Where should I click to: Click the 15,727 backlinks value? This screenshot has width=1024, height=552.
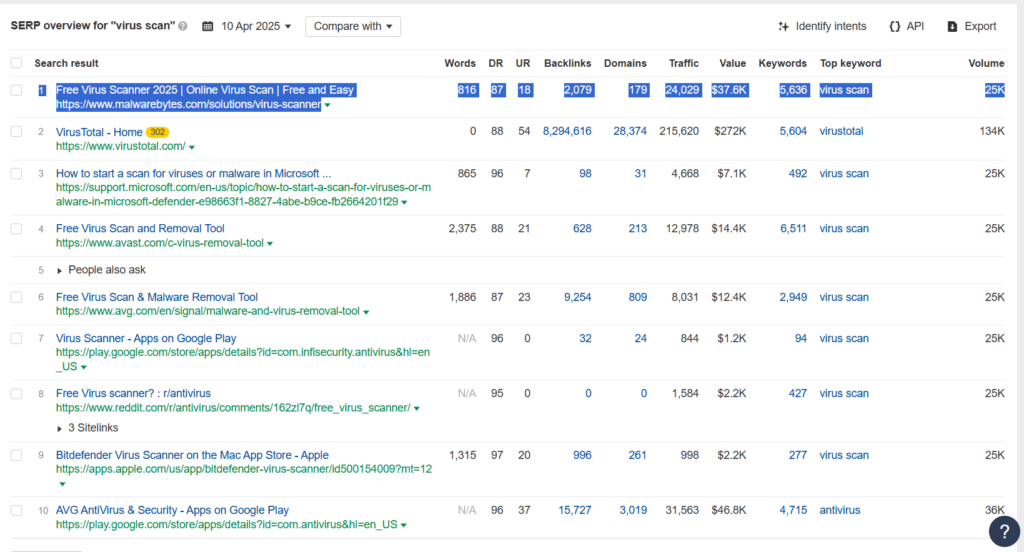[575, 510]
